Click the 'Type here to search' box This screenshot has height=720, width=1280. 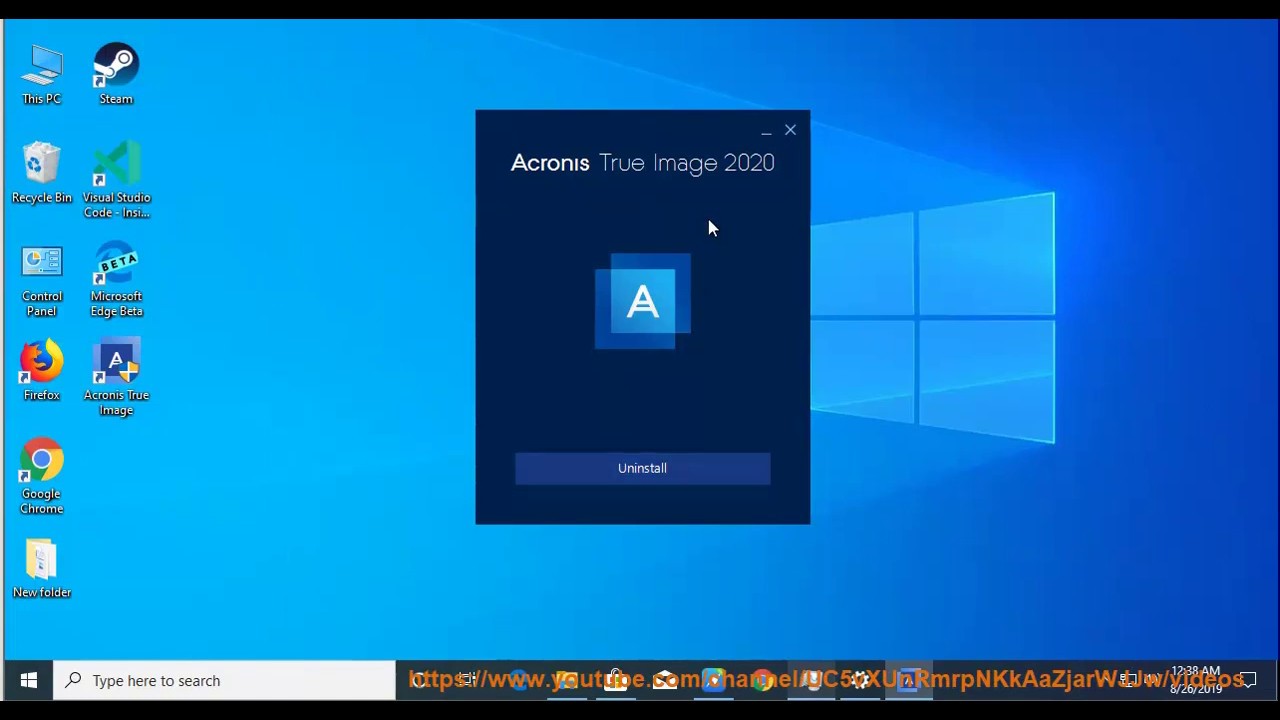(x=225, y=680)
